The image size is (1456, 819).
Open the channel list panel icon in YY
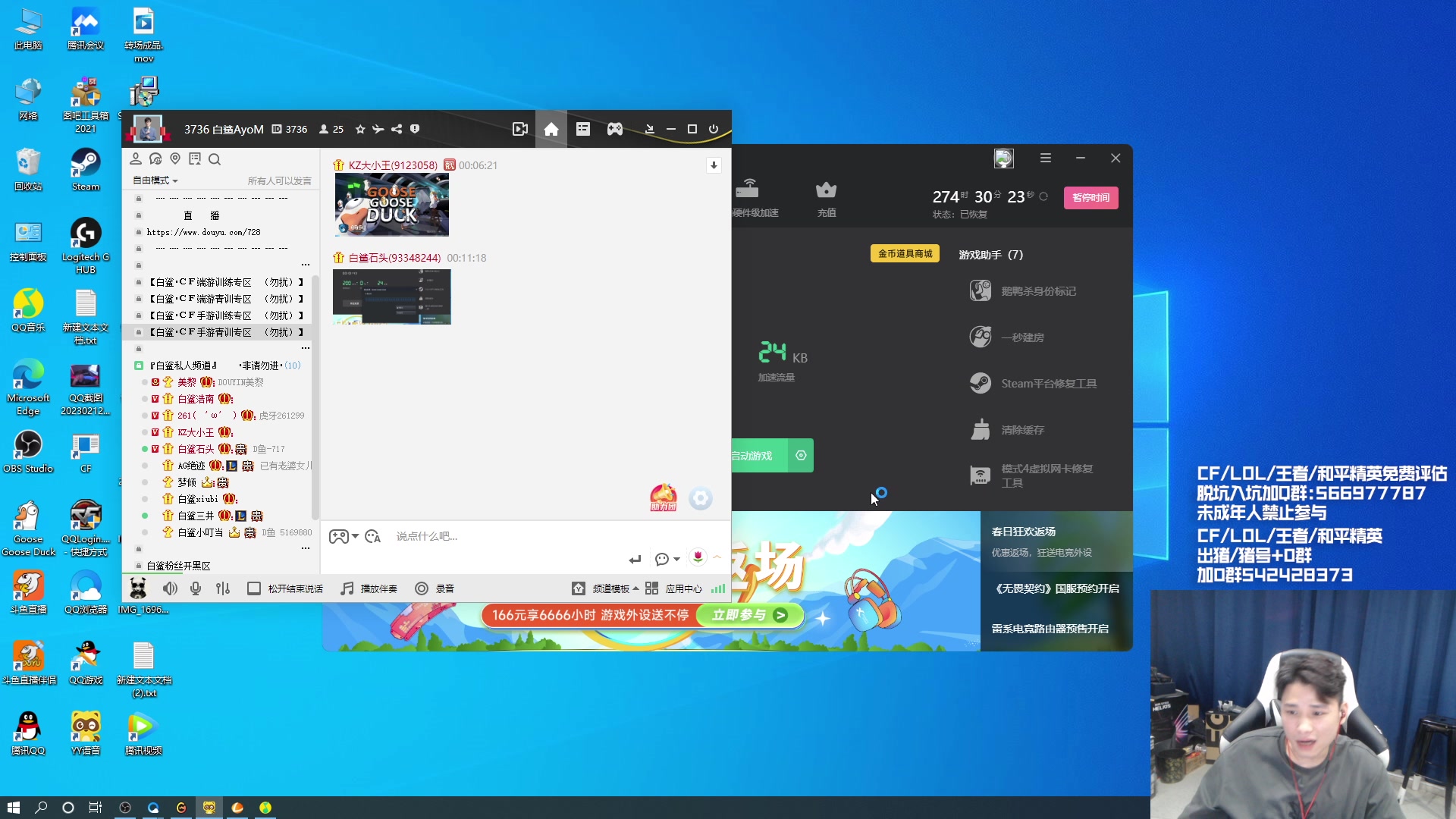click(x=583, y=129)
